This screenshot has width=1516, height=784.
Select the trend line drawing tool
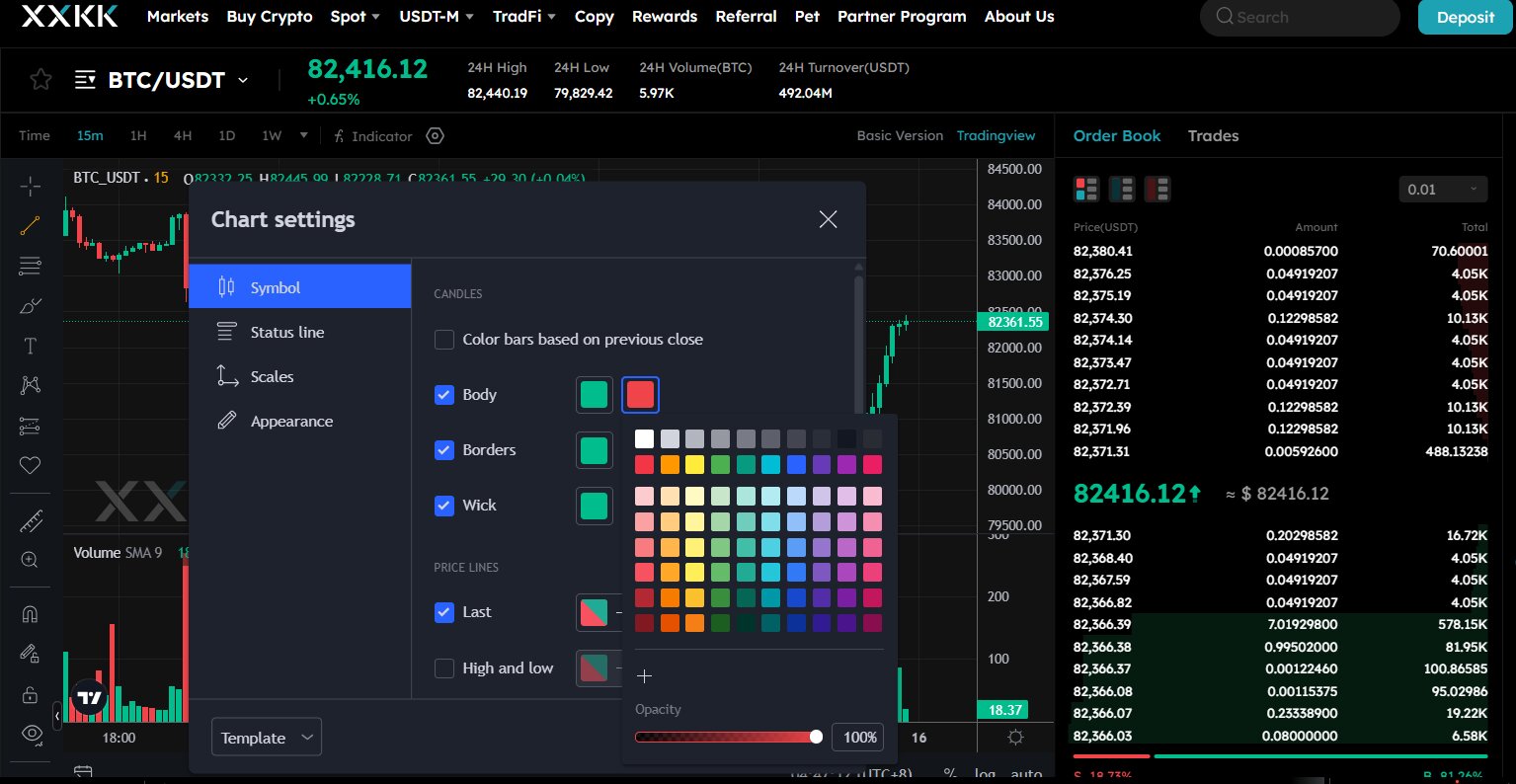(31, 225)
